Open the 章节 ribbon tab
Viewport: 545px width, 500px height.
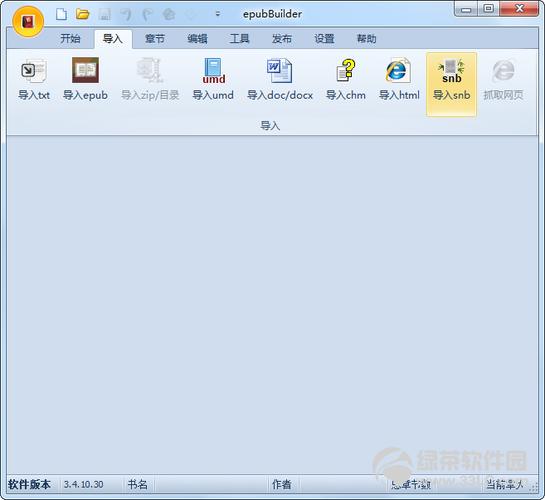tap(155, 39)
